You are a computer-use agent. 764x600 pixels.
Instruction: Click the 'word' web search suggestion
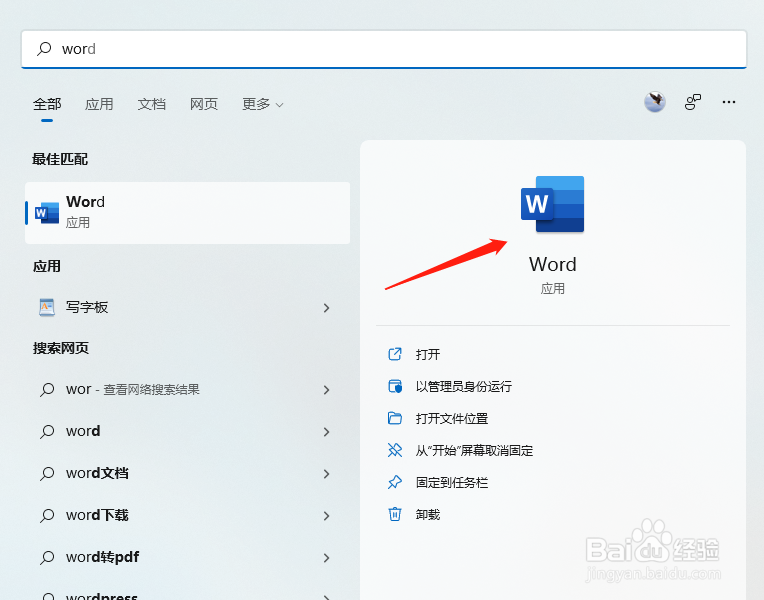click(188, 431)
